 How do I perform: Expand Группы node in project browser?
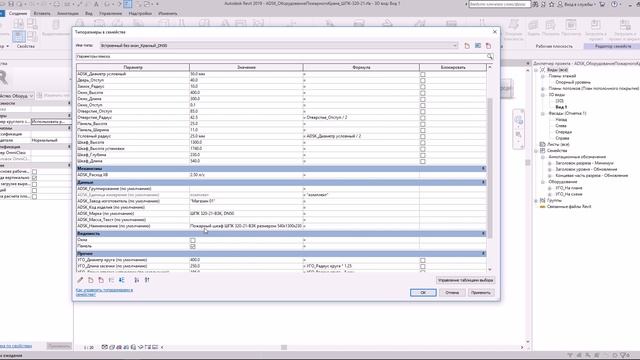[x=536, y=200]
